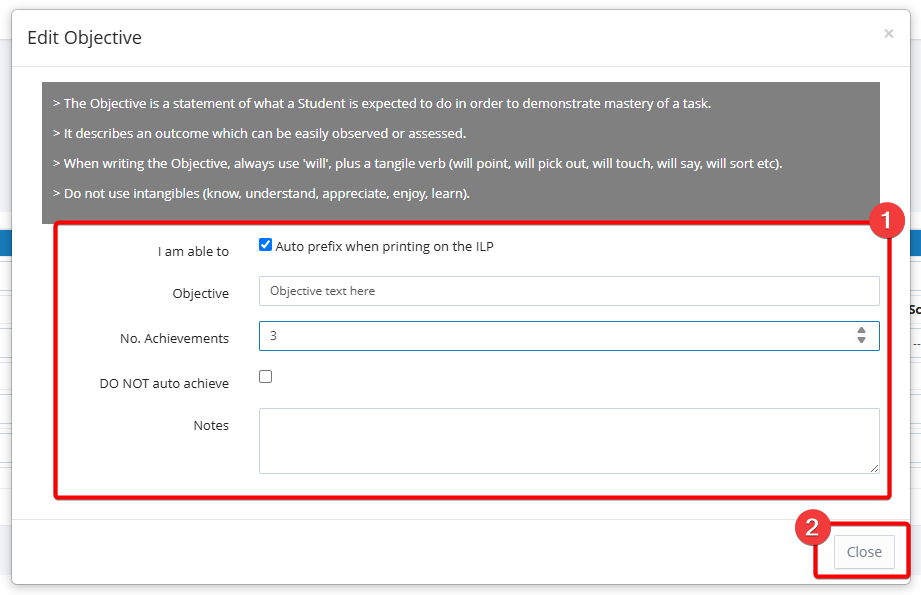Focus the Objective text field
This screenshot has width=921, height=595.
[x=568, y=291]
